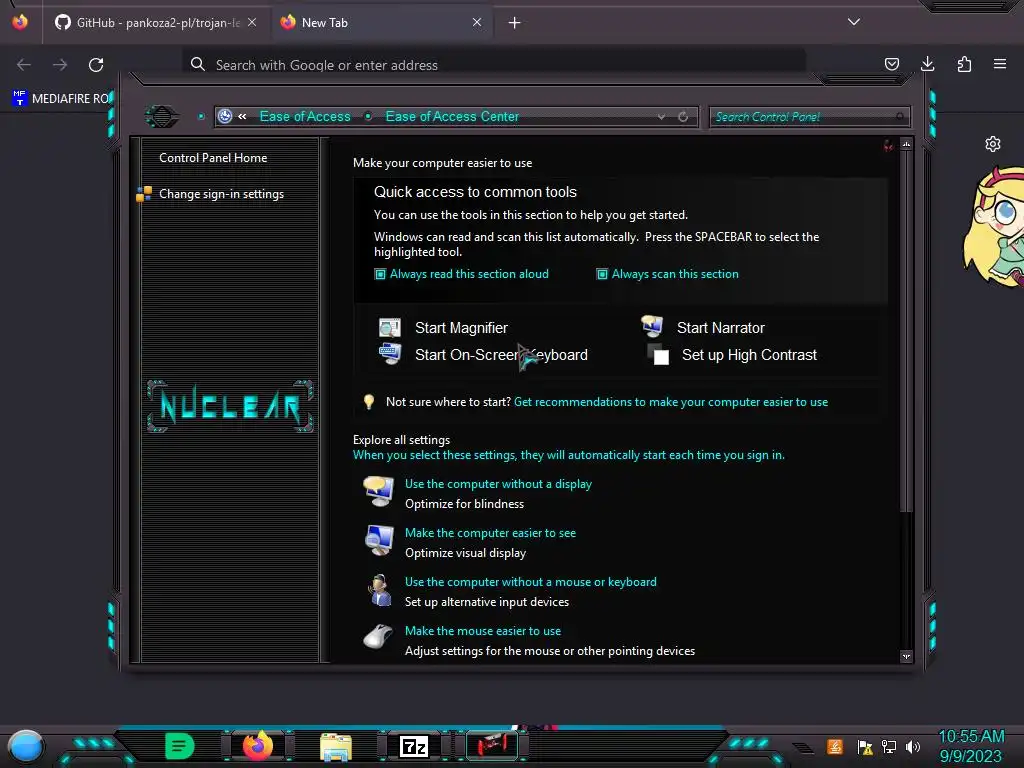Start Narrator via its icon

point(652,327)
